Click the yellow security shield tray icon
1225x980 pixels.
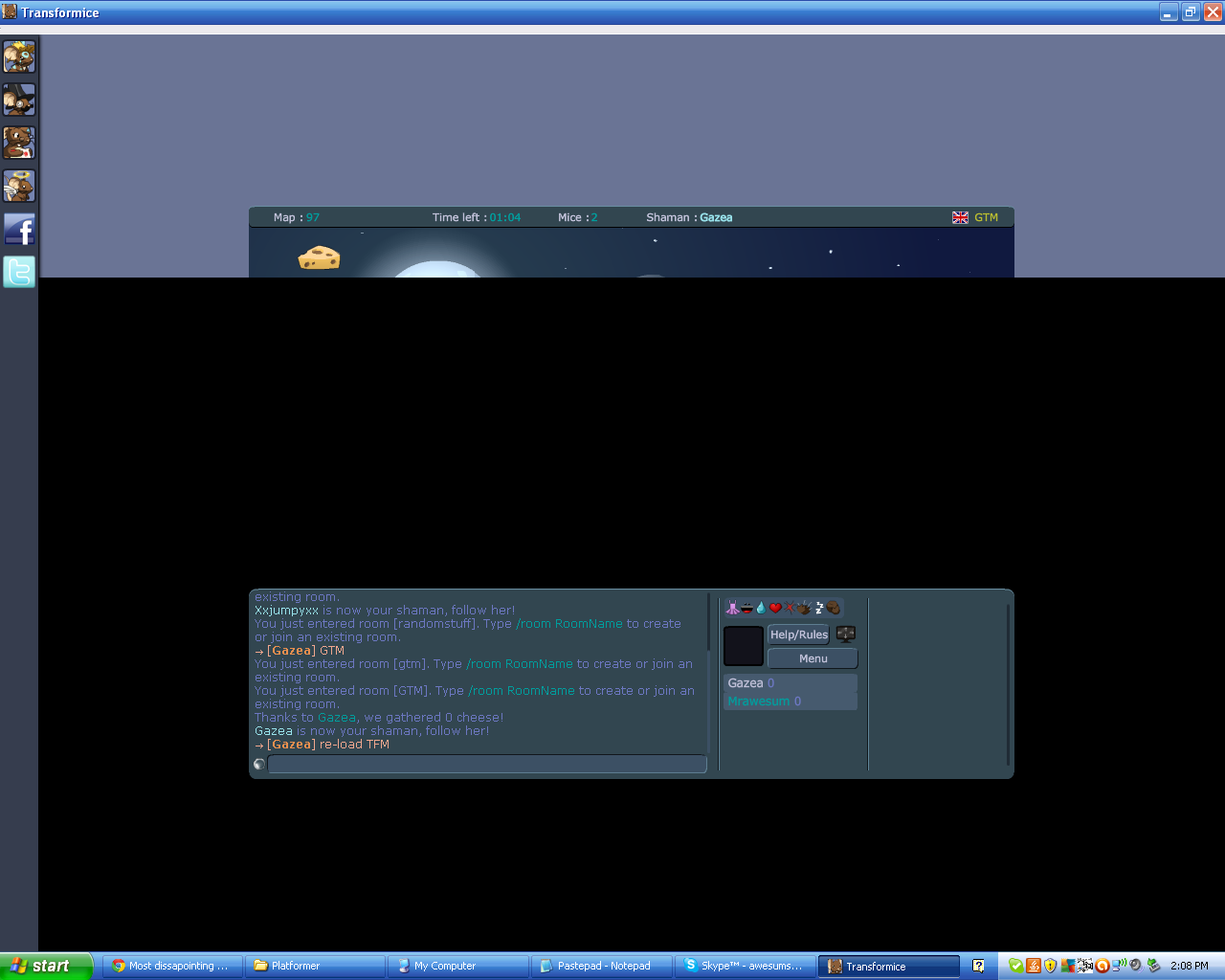pyautogui.click(x=1050, y=966)
